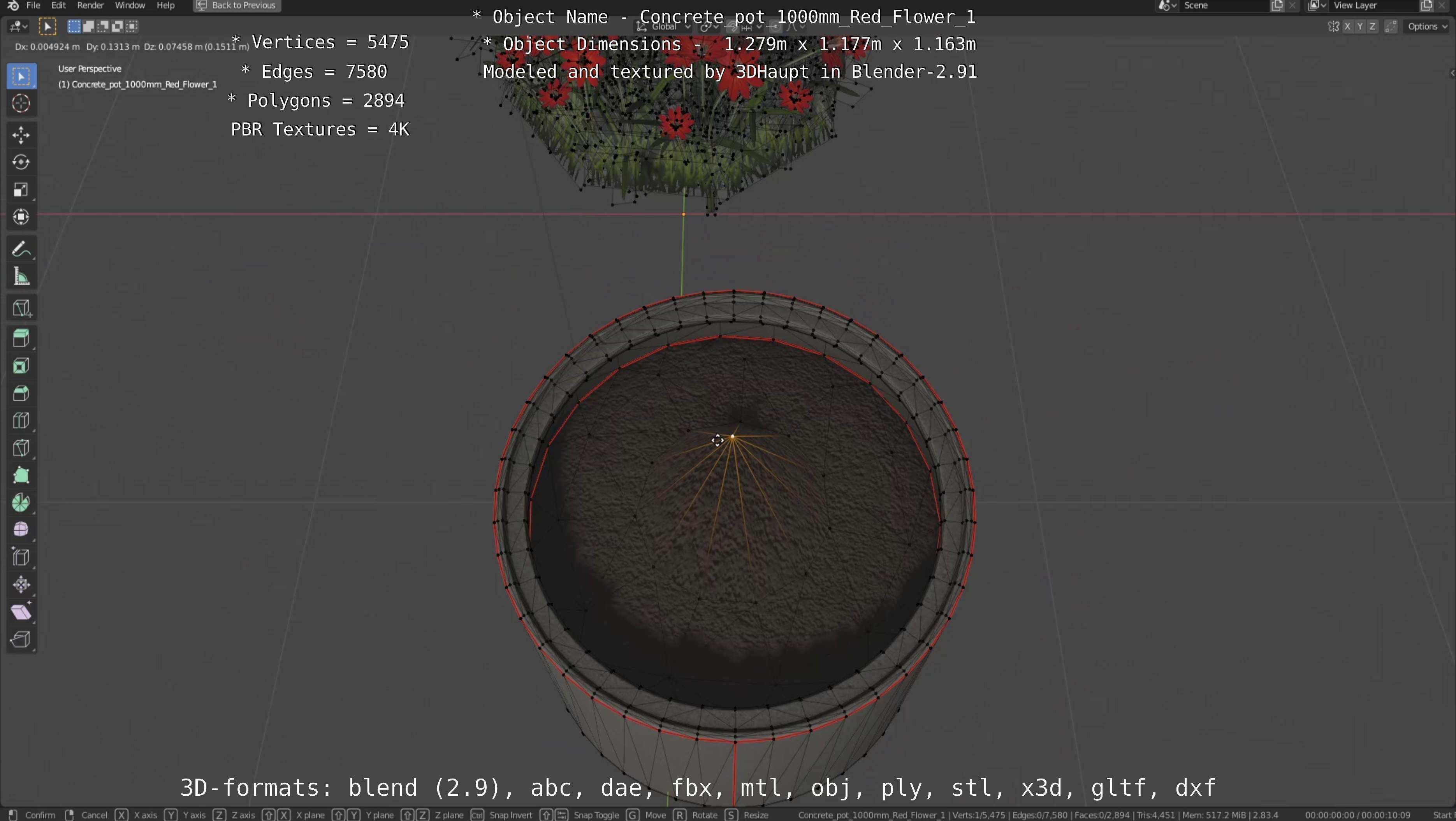Select the Shear tool
1456x821 pixels.
[x=21, y=612]
